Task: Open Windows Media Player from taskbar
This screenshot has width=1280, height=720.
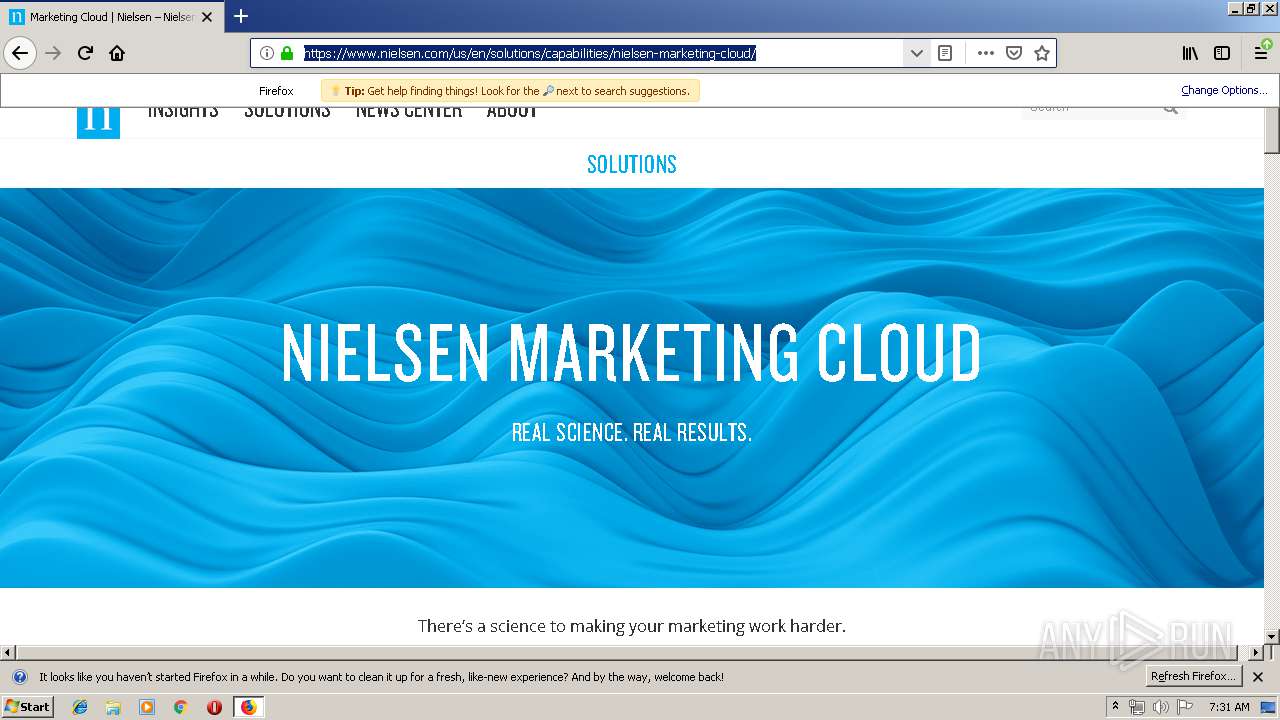Action: (147, 707)
